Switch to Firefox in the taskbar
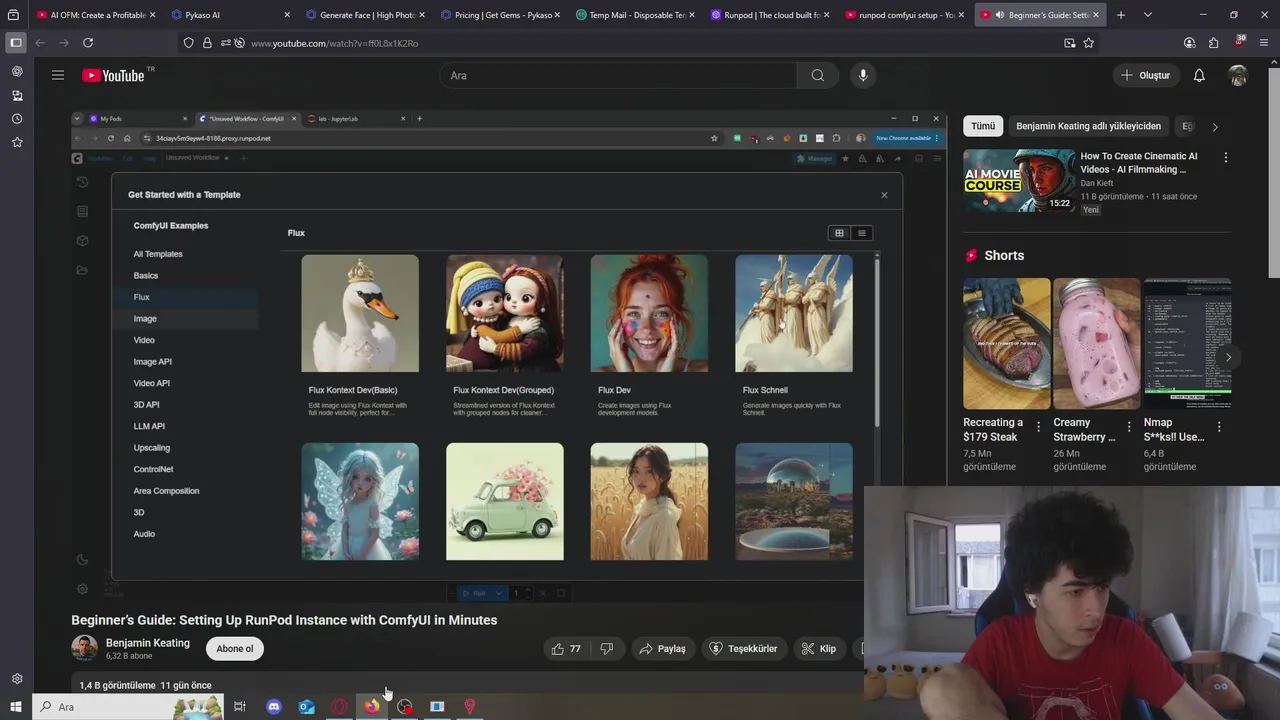1280x720 pixels. point(372,707)
